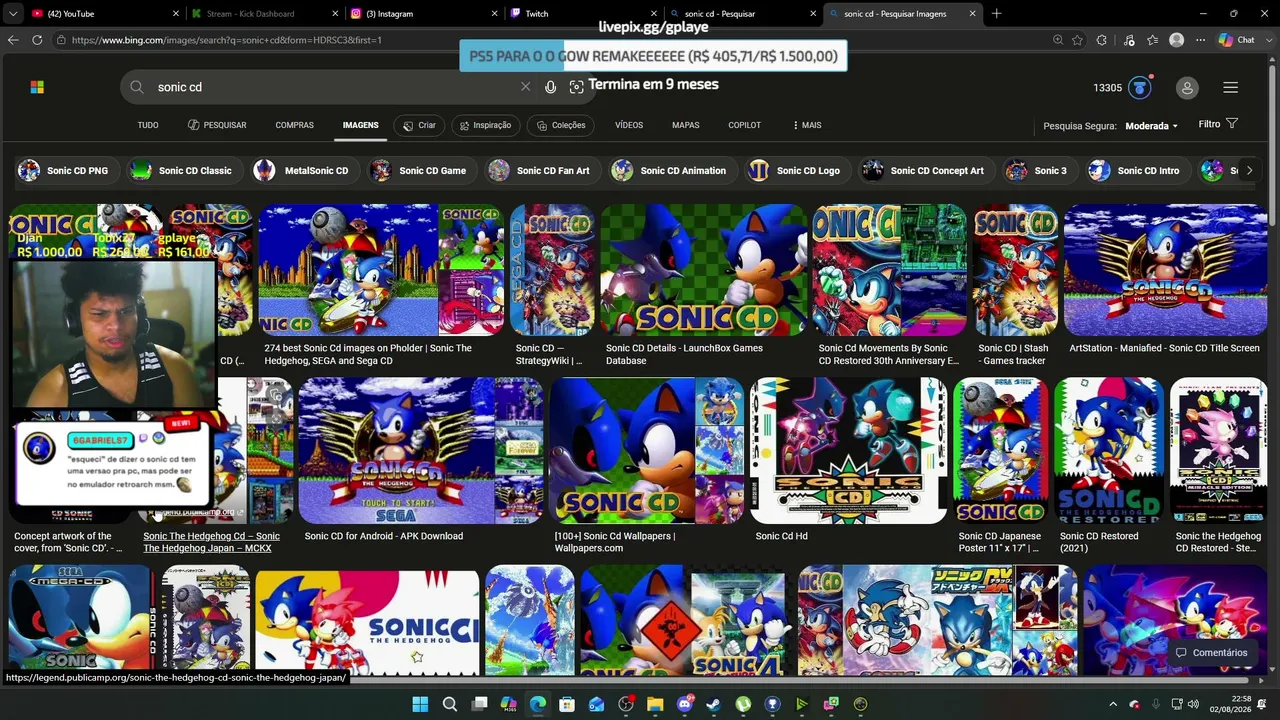Zoom the page using the magnifier icon

click(1058, 40)
